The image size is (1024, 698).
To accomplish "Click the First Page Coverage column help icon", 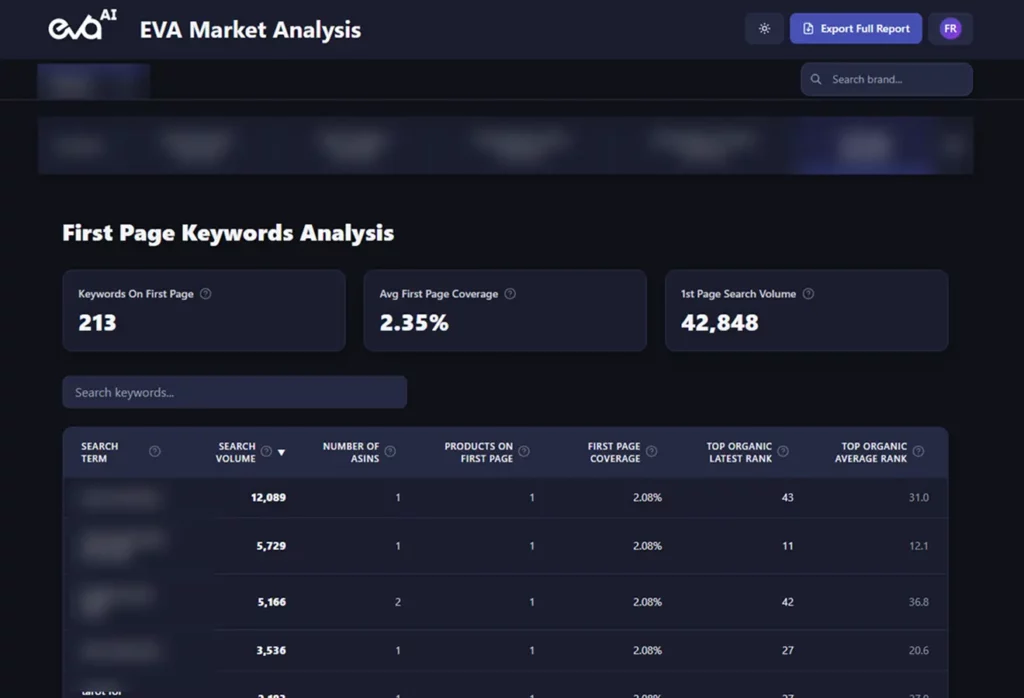I will point(651,452).
